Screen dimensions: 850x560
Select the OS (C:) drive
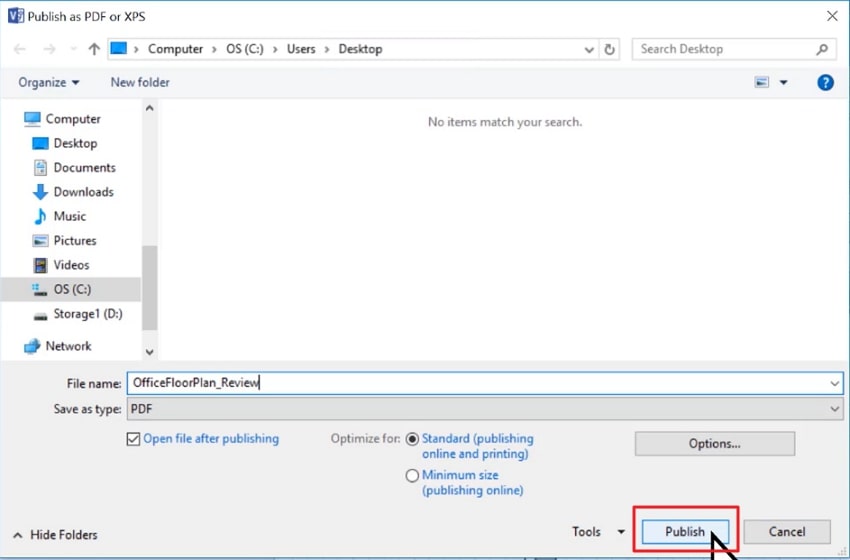coord(70,289)
